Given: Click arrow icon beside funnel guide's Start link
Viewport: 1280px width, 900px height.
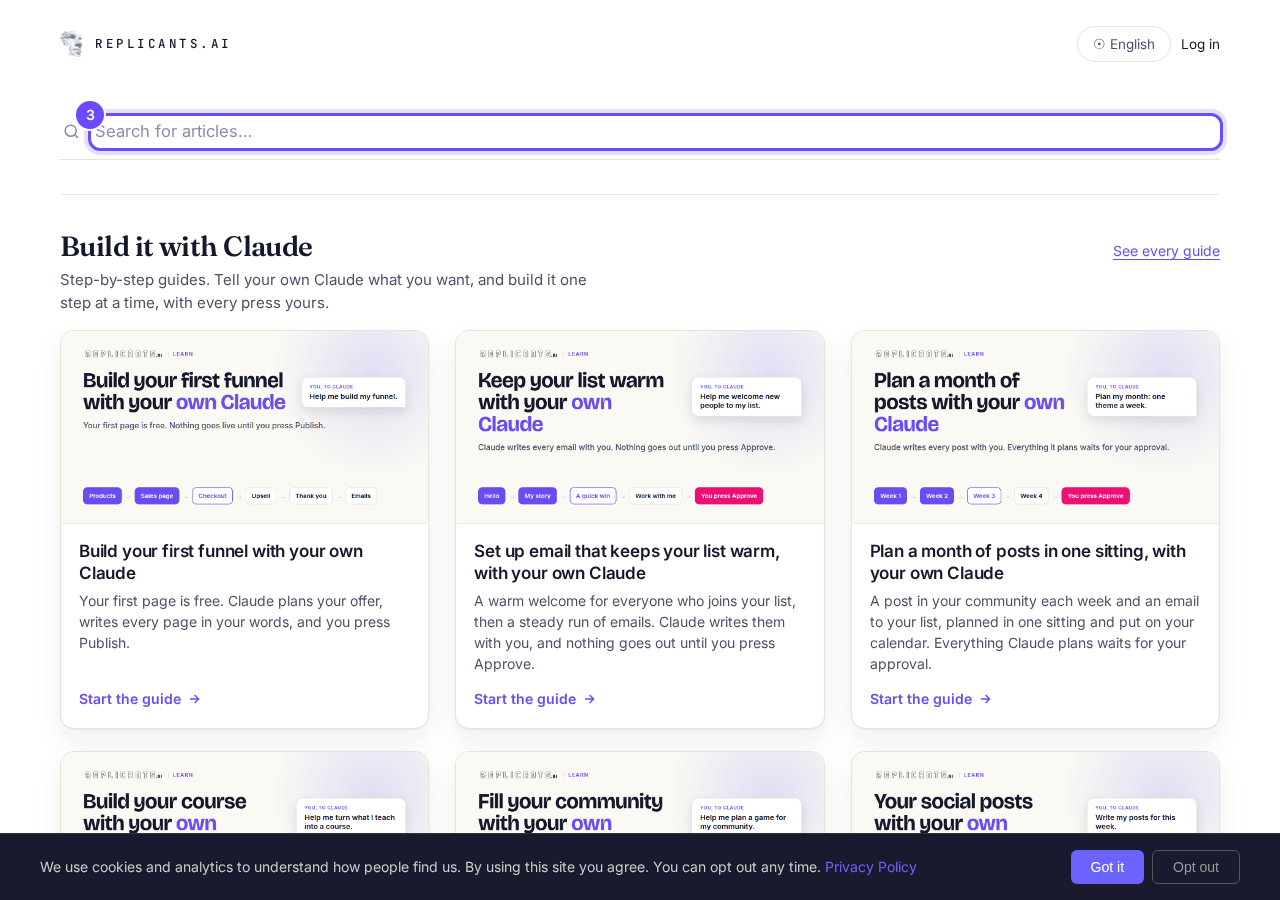Looking at the screenshot, I should 195,699.
